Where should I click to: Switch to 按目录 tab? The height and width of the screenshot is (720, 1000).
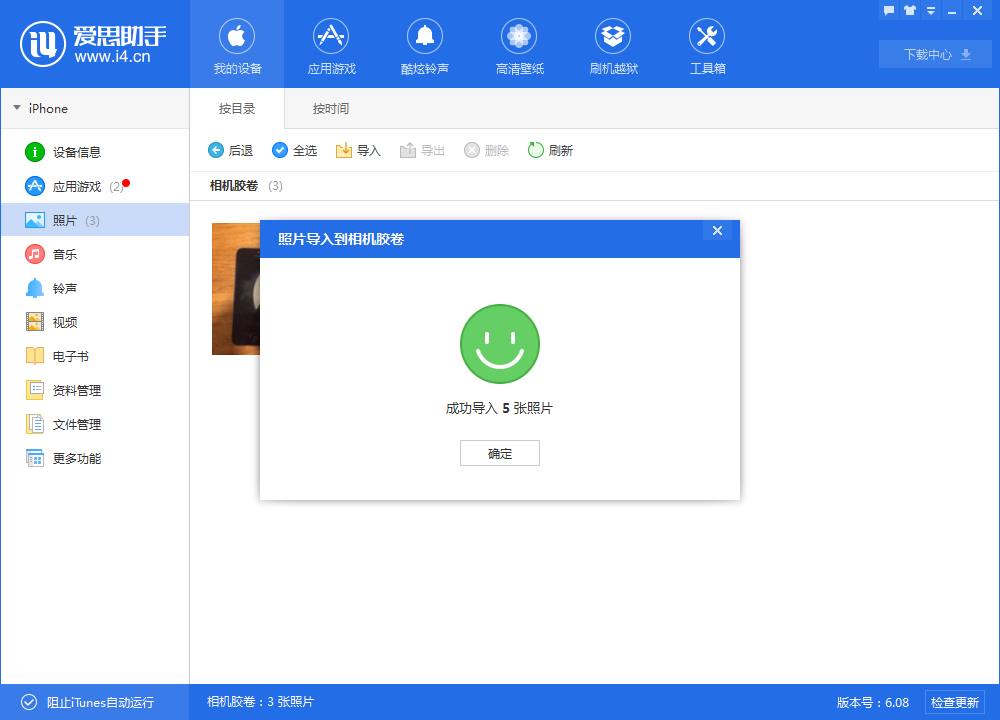237,108
